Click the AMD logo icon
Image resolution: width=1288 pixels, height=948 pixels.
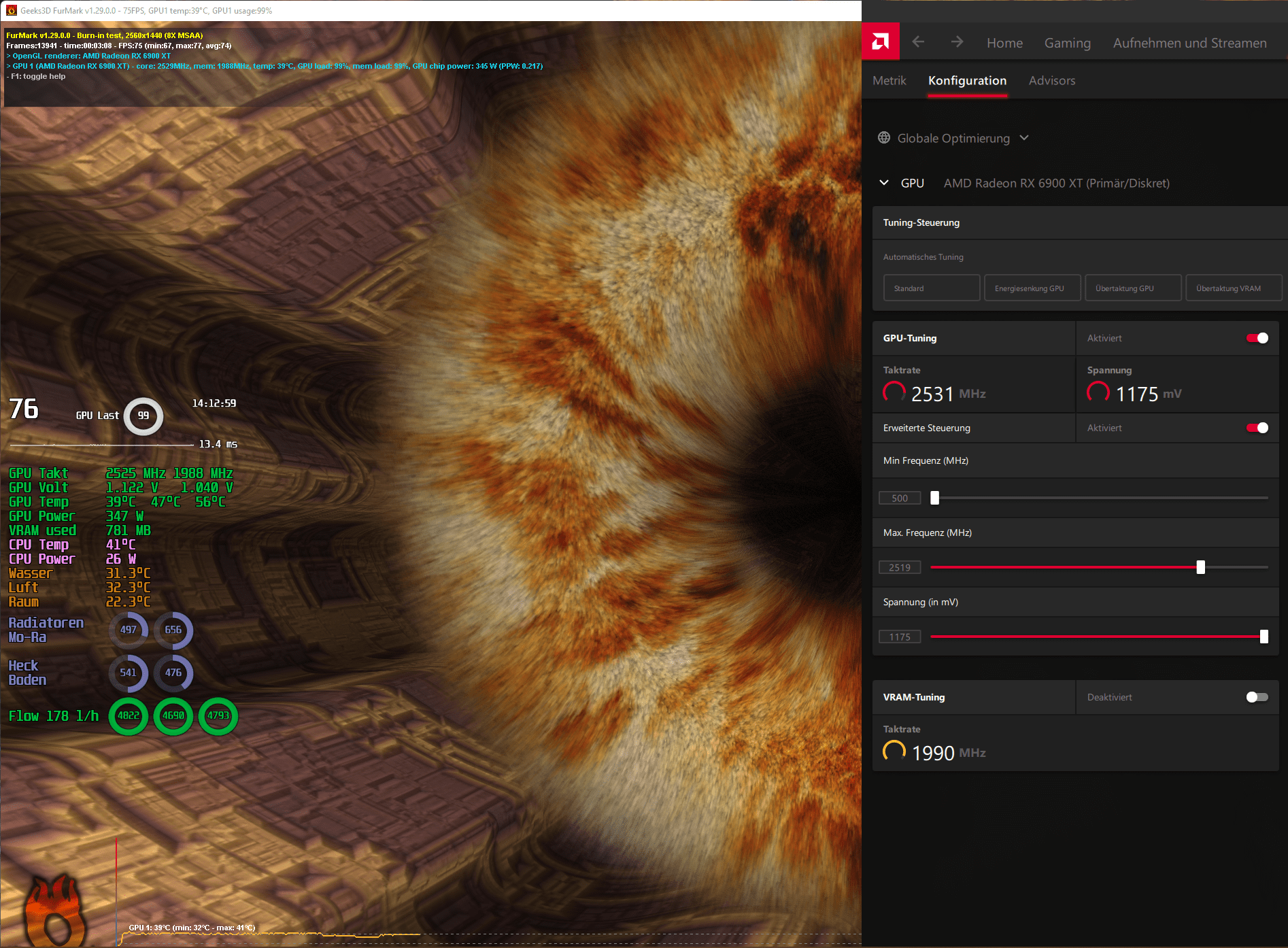click(880, 42)
